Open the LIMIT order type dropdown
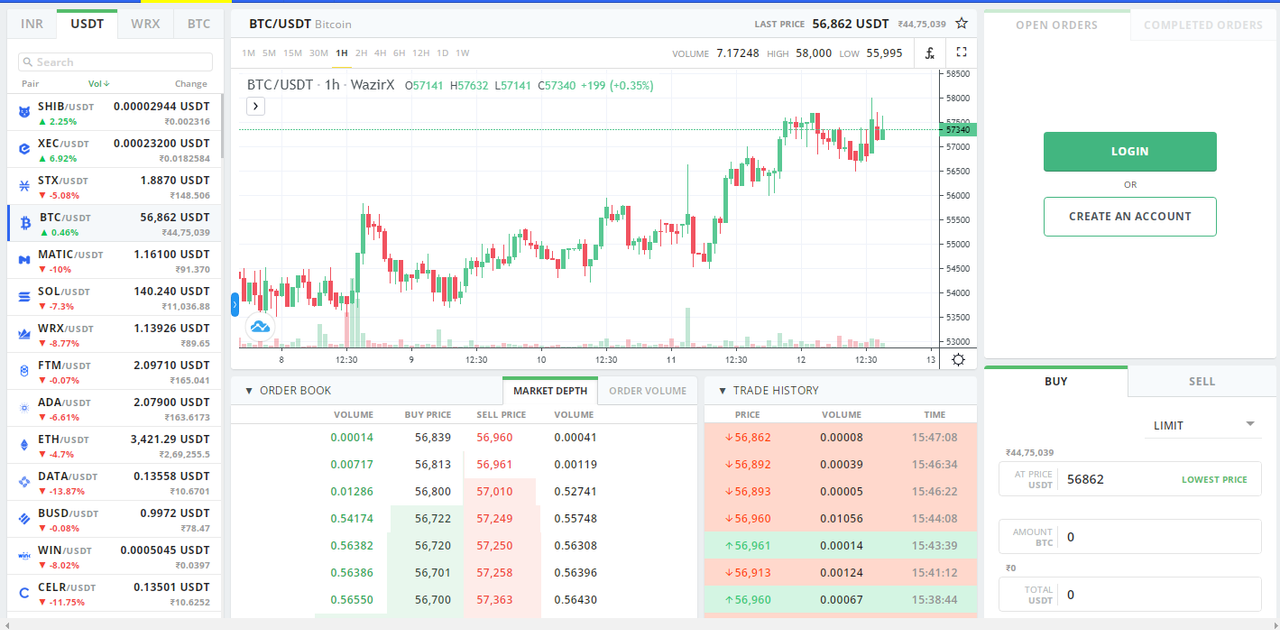This screenshot has width=1280, height=630. [1203, 425]
